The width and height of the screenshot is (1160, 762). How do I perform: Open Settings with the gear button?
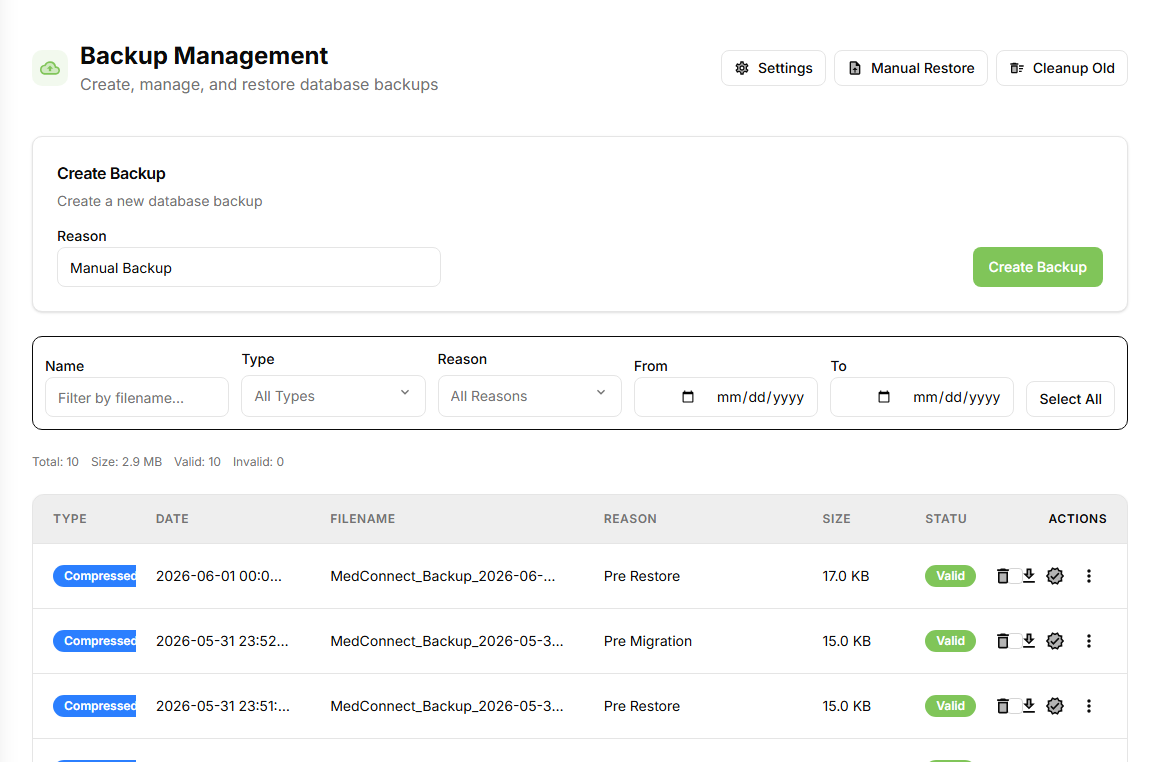point(773,68)
